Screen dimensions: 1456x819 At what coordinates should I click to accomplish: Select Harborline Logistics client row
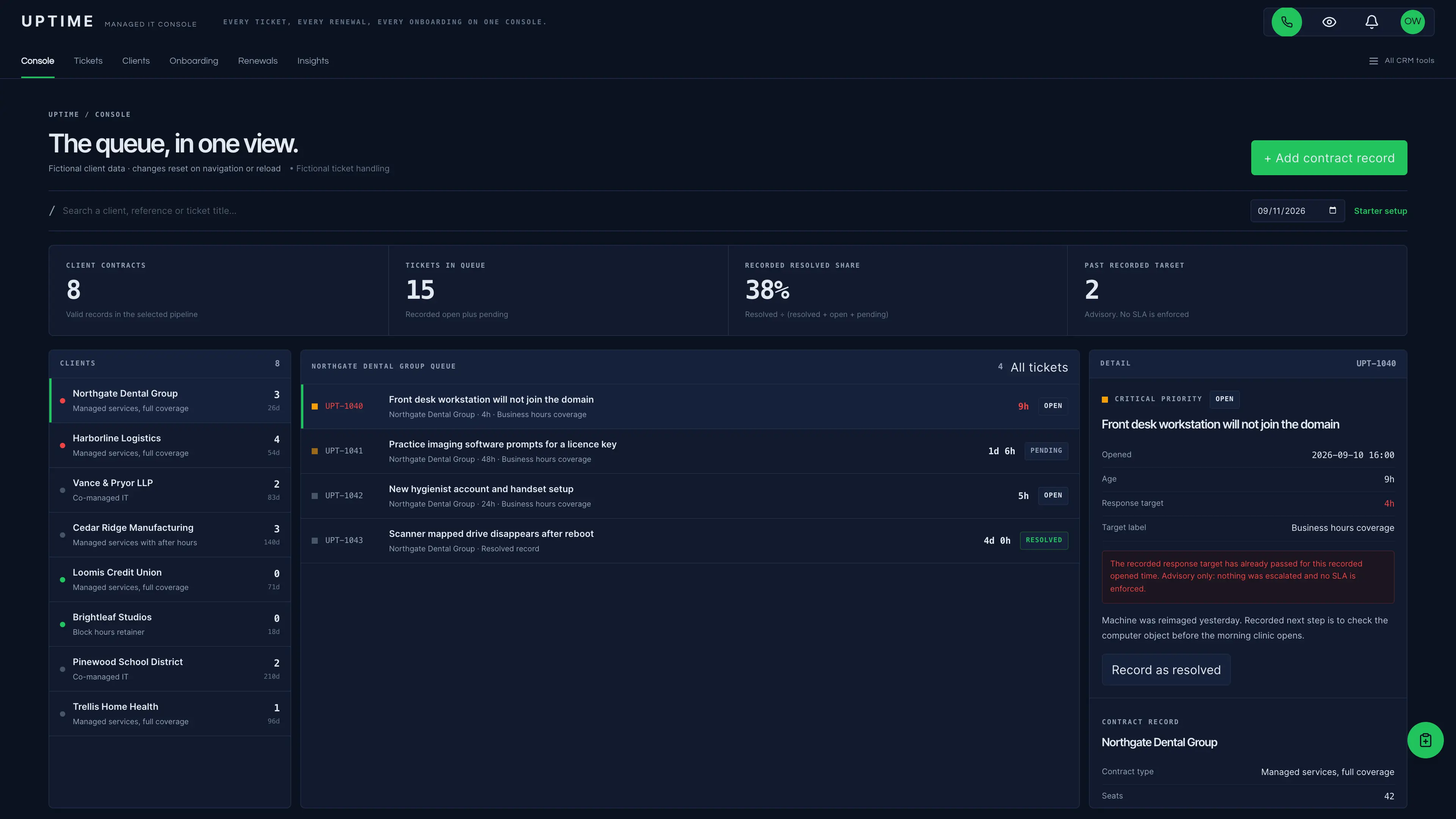click(169, 445)
